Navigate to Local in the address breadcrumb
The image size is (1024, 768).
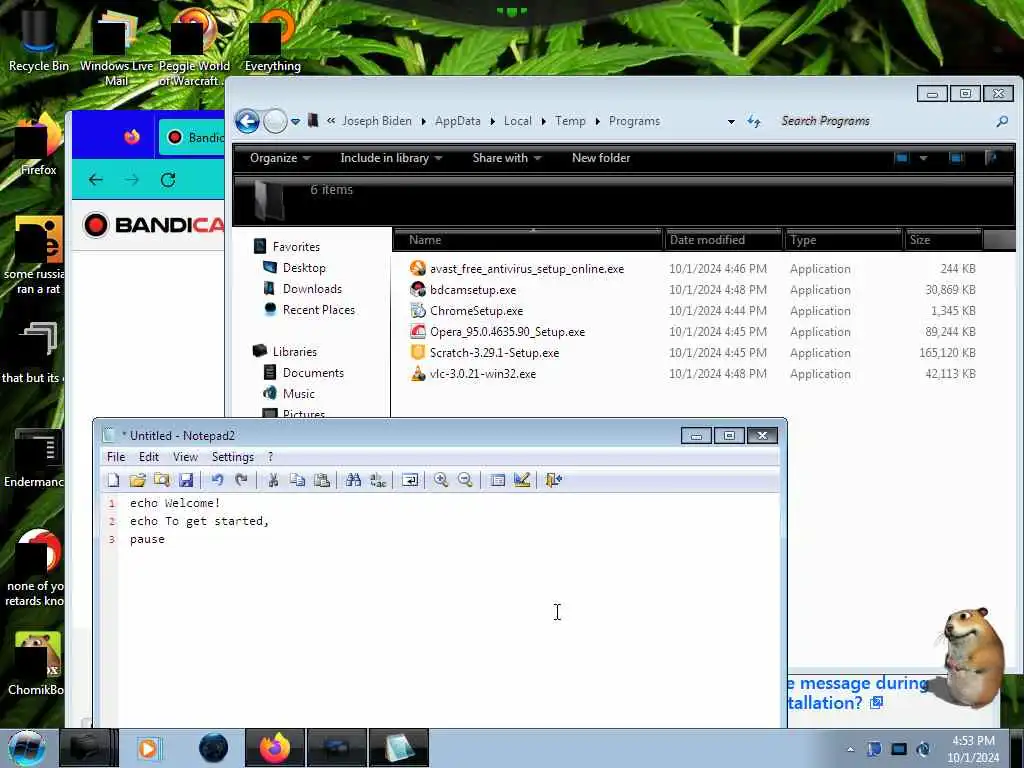[517, 121]
